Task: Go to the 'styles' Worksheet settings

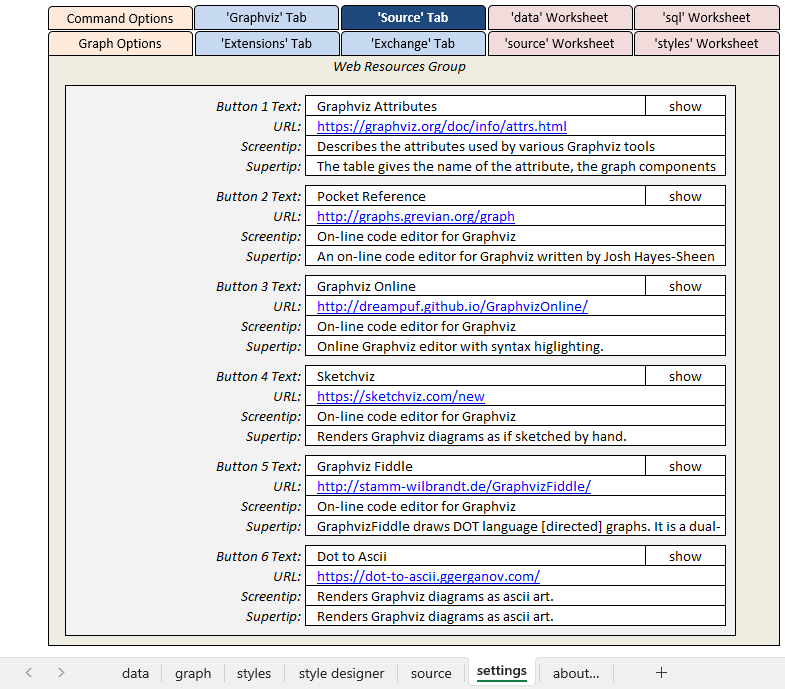Action: [x=706, y=44]
